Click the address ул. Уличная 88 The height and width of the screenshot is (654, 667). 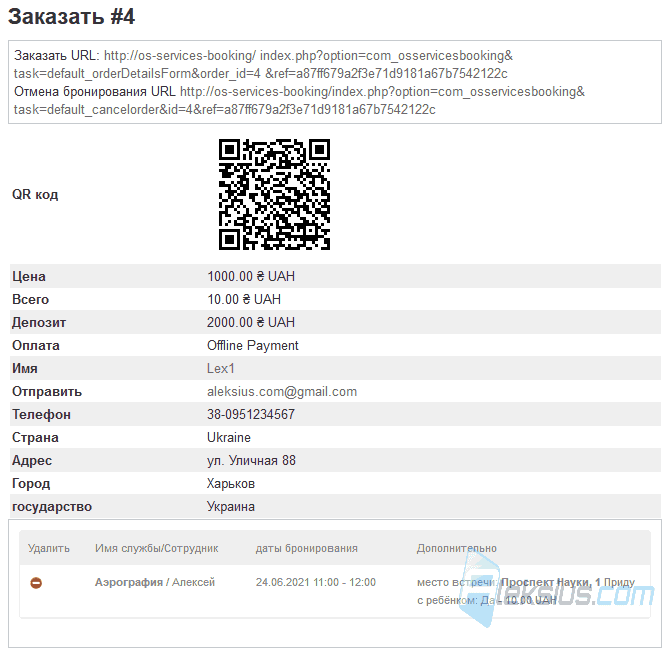tap(251, 460)
